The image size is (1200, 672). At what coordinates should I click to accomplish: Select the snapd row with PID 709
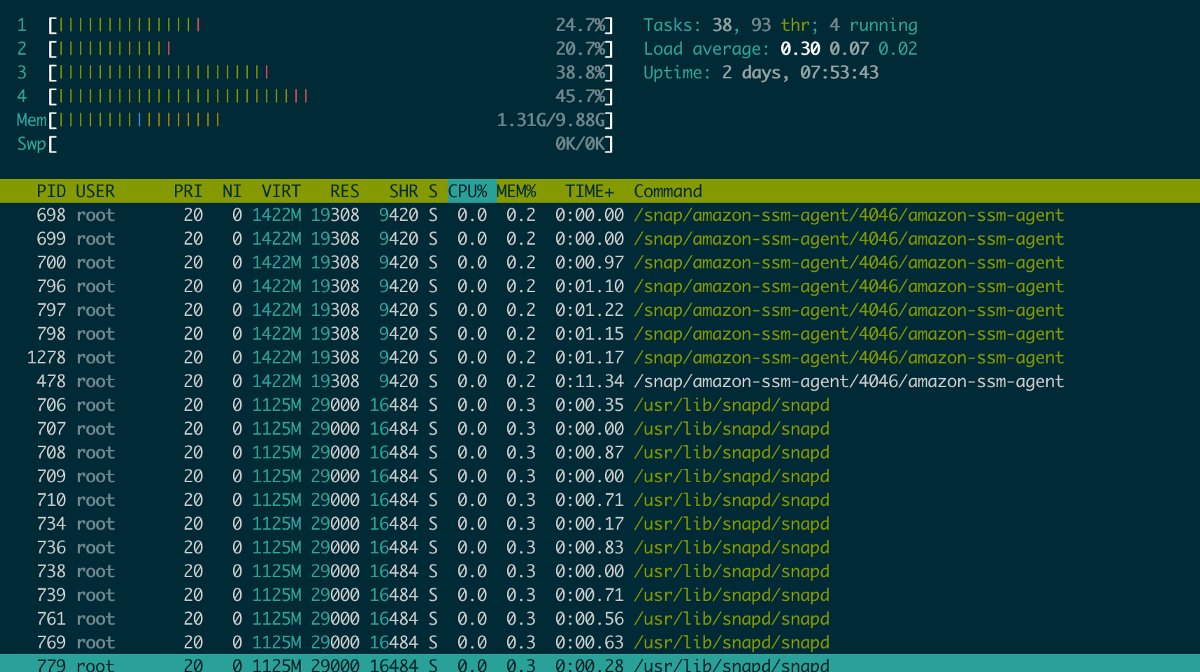(600, 476)
